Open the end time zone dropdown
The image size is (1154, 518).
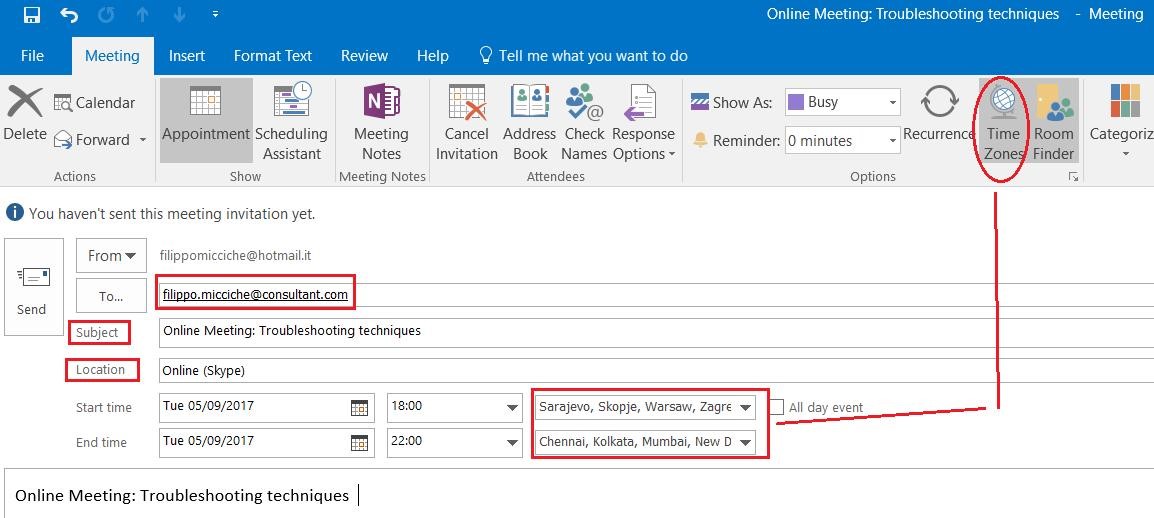coord(746,442)
